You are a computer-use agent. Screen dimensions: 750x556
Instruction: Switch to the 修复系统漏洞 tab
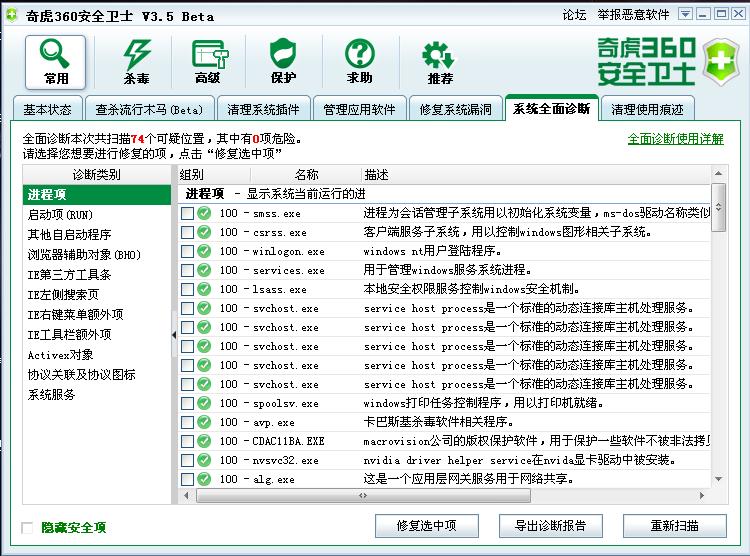[455, 109]
